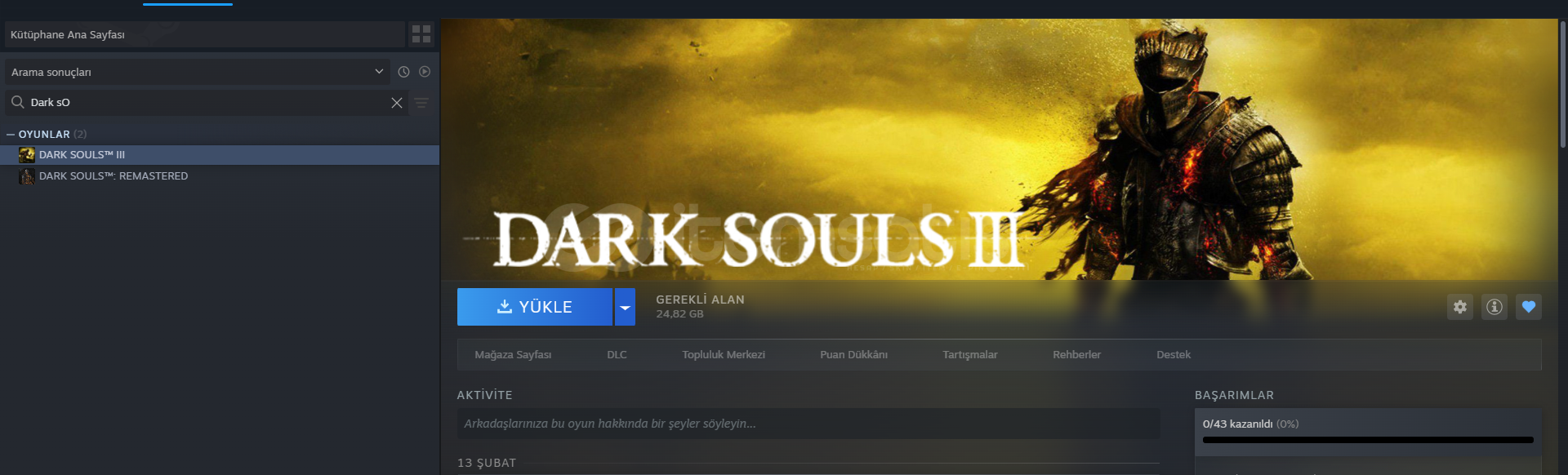Viewport: 1568px width, 475px height.
Task: Open Tartışmalar tab
Action: click(970, 355)
